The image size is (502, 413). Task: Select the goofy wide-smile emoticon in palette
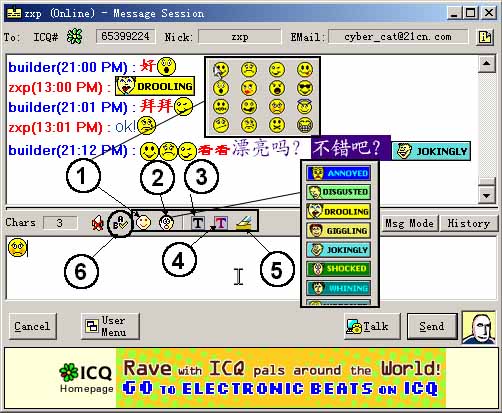coord(249,107)
